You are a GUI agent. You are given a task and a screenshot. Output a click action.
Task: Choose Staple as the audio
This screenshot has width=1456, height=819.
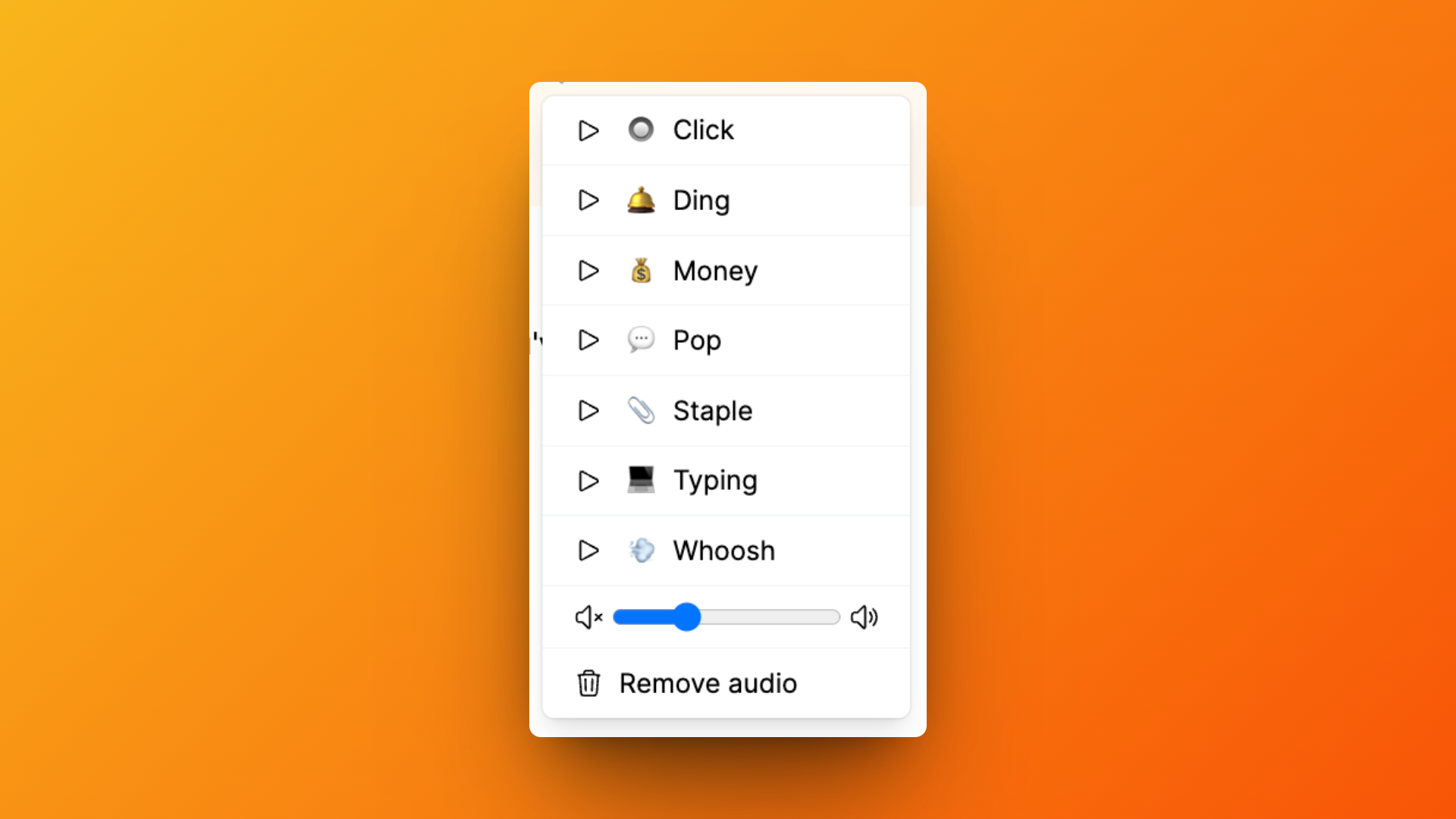tap(713, 411)
